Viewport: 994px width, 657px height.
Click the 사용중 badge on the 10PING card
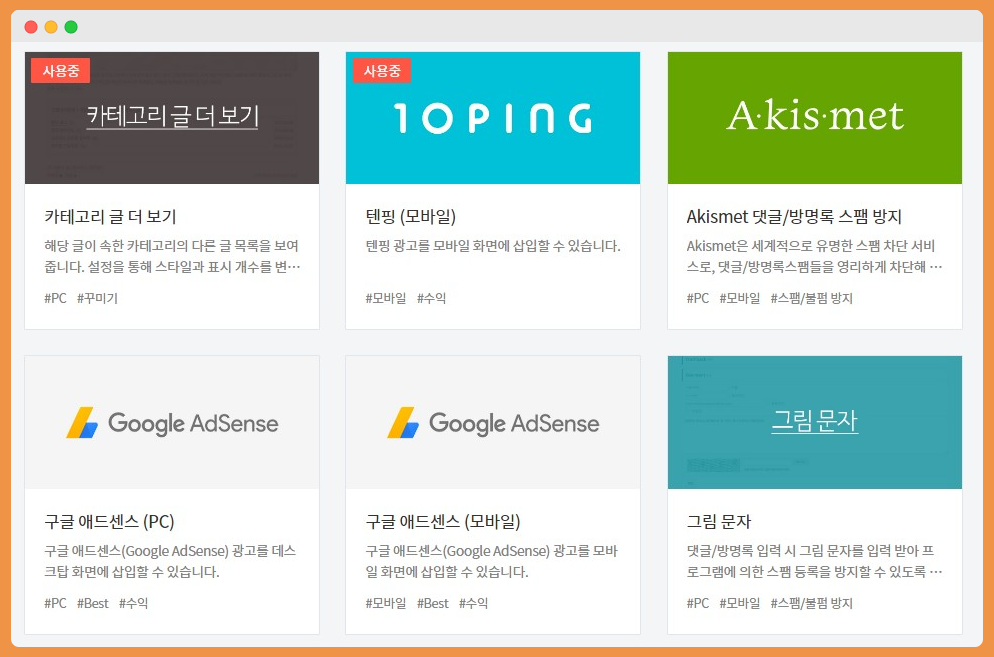click(382, 70)
